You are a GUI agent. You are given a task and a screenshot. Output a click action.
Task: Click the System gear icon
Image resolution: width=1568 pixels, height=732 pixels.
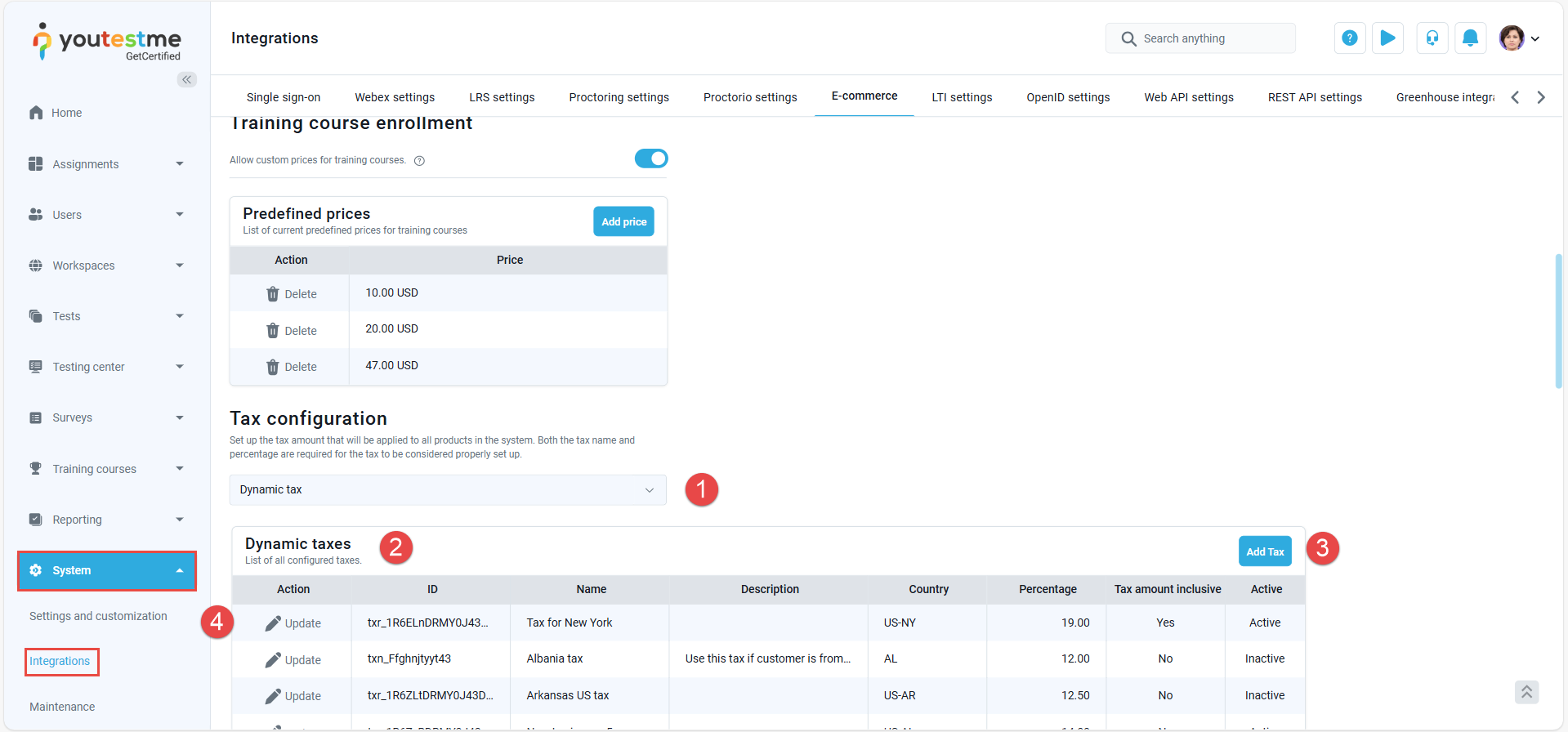tap(36, 570)
